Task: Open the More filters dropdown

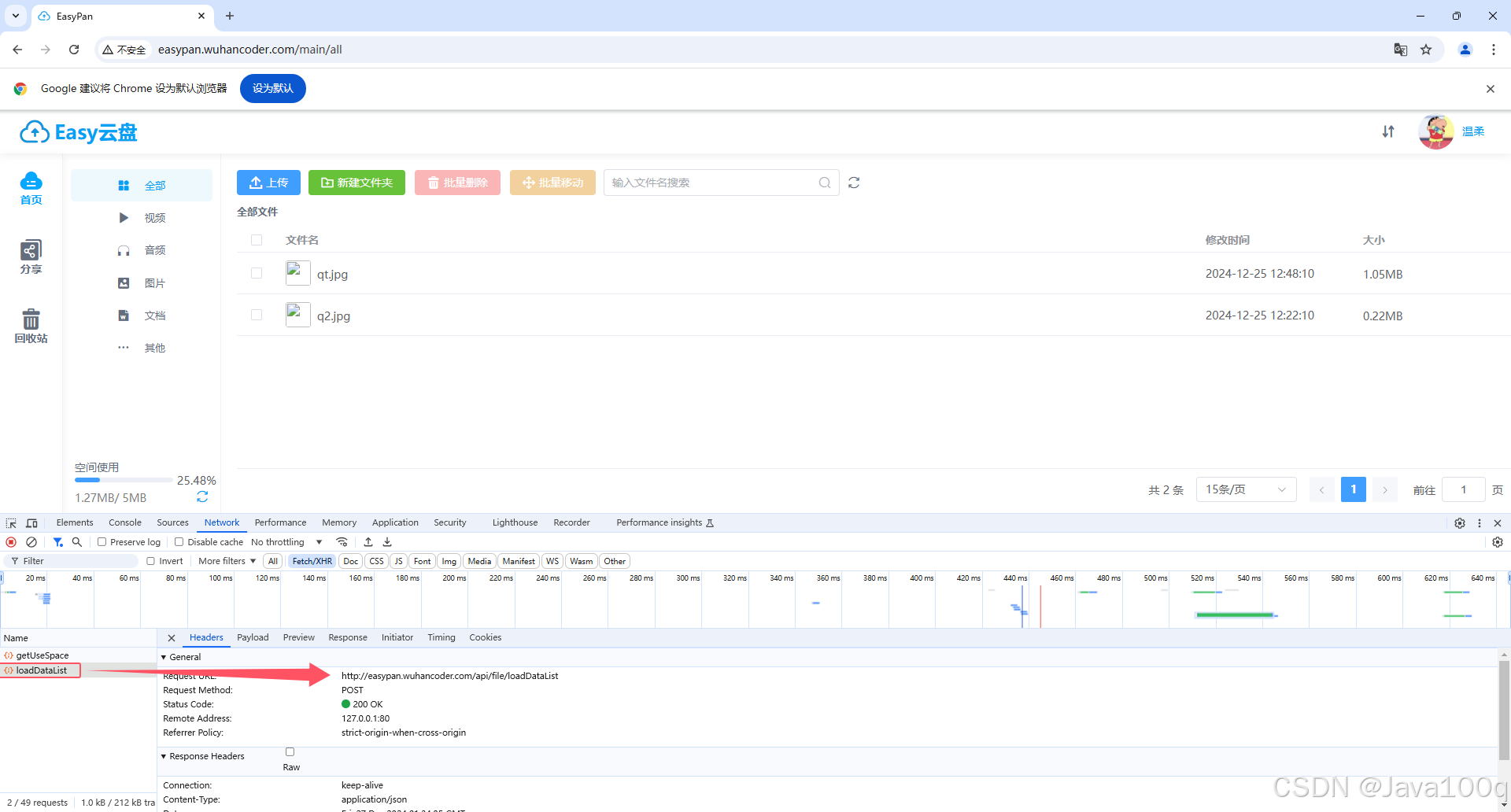Action: (227, 561)
